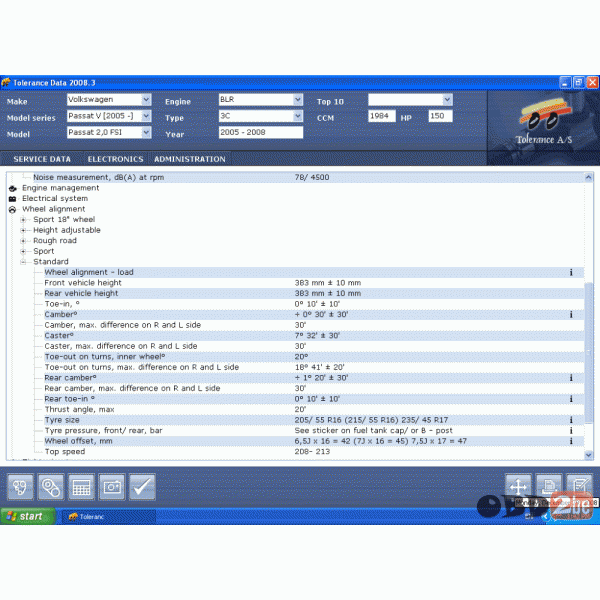Click info icon on Wheel alignment - load row
600x600 pixels.
[571, 272]
